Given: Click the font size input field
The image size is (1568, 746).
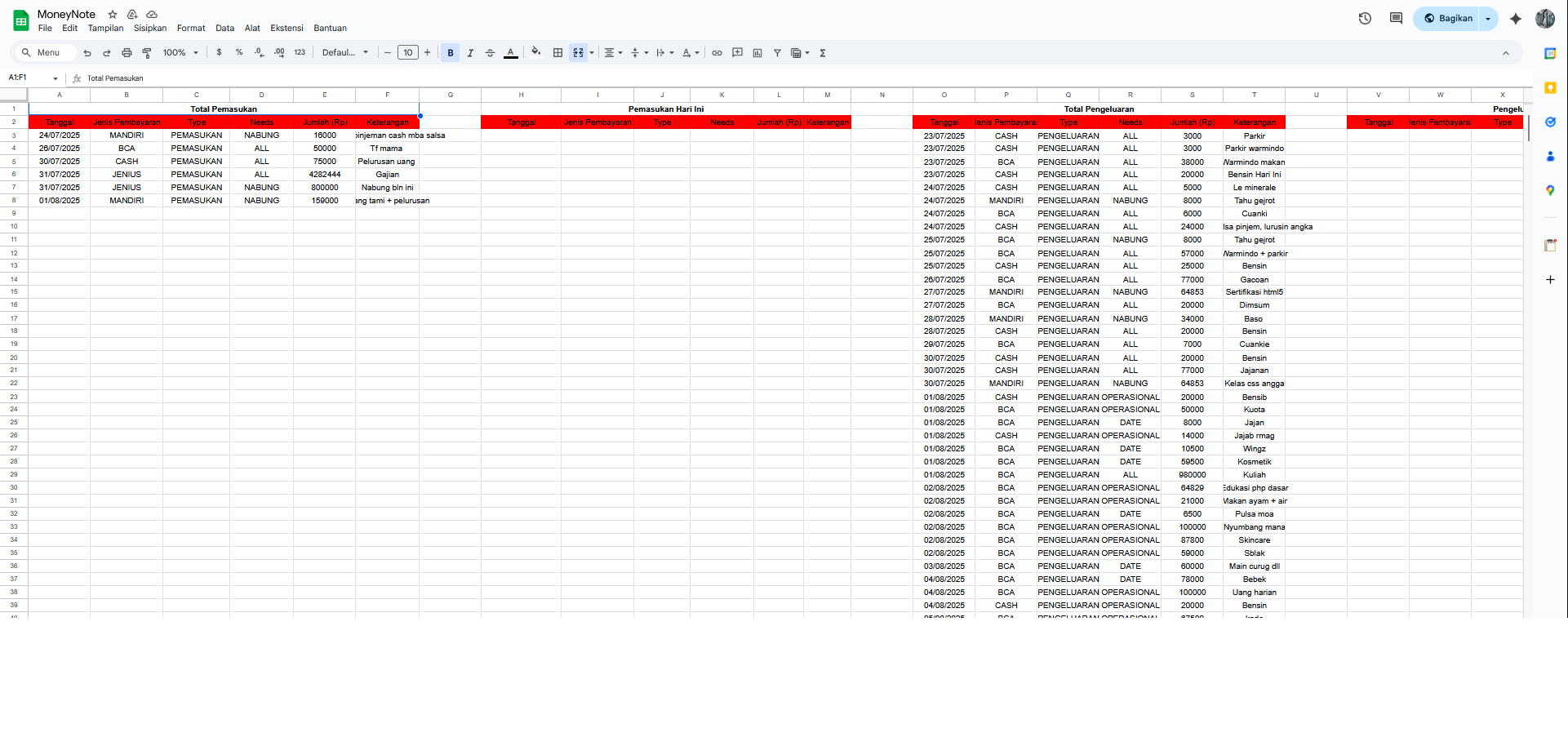Looking at the screenshot, I should [407, 53].
